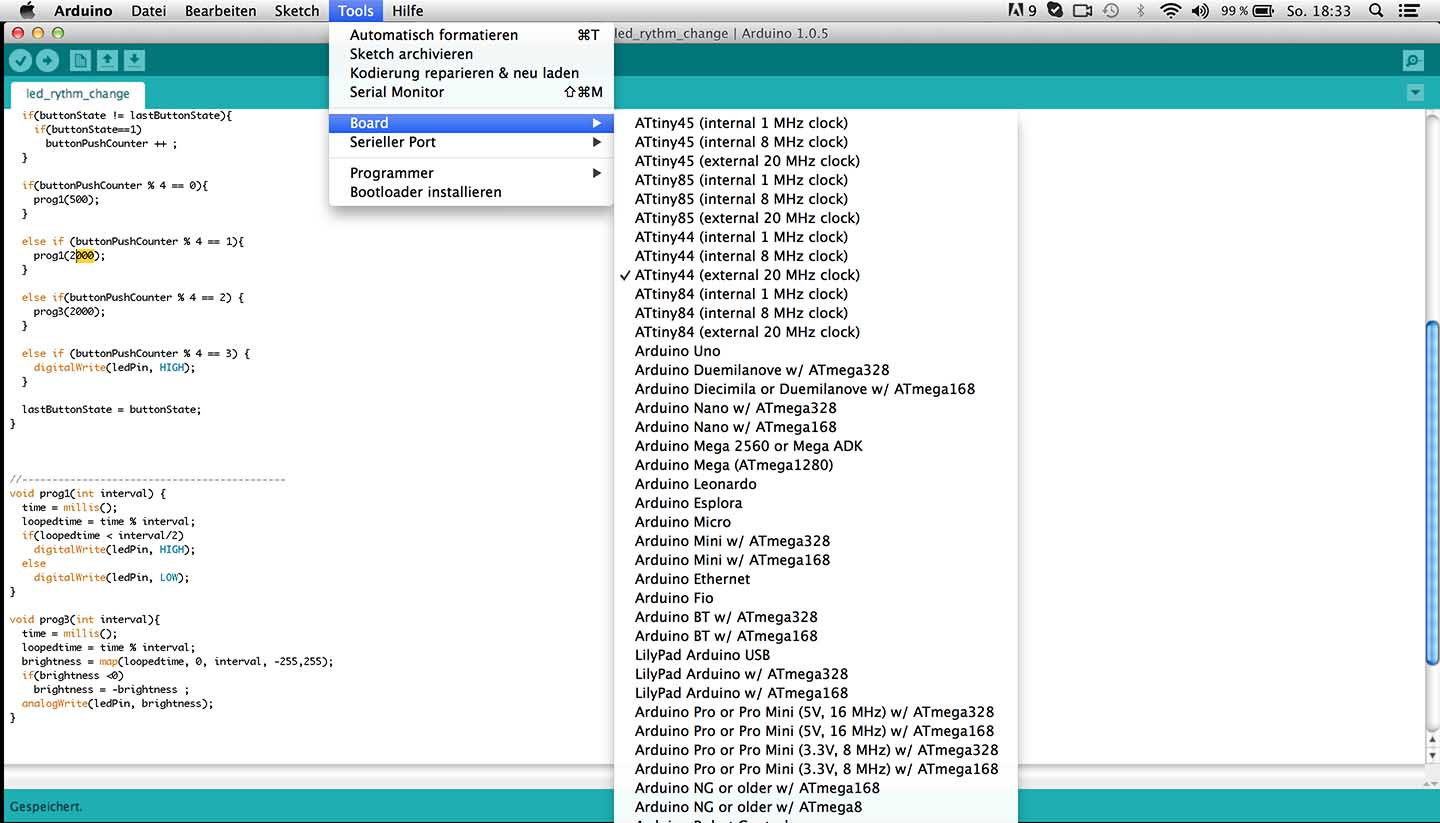
Task: Open the Notification Center list icon
Action: (1409, 11)
